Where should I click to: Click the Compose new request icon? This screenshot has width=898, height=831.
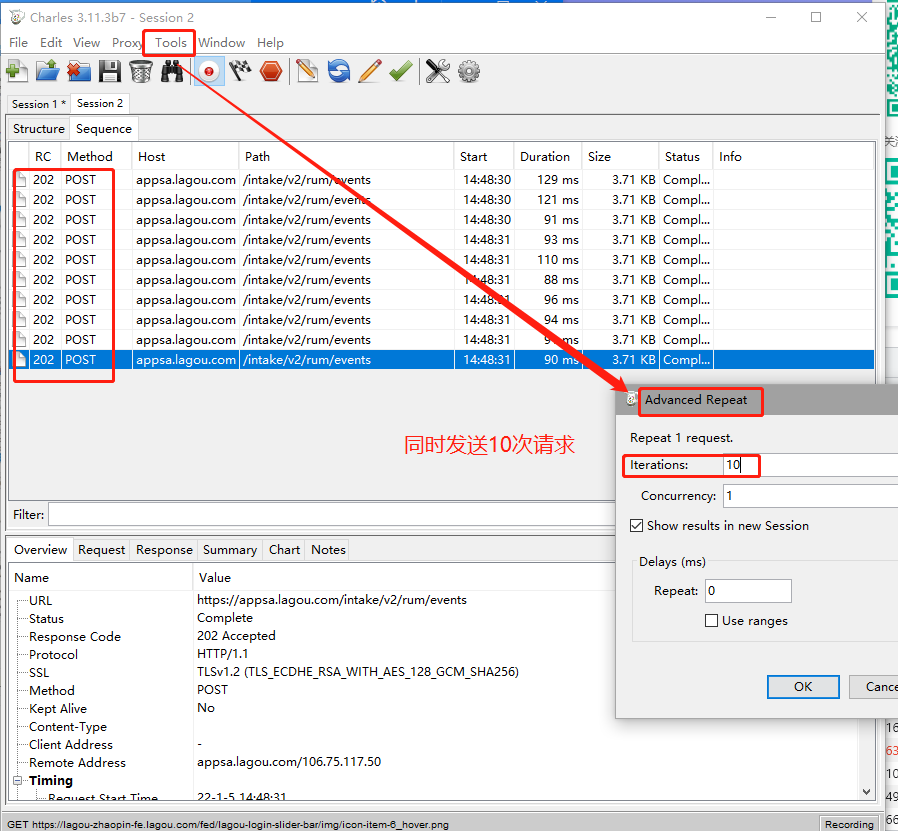[308, 72]
